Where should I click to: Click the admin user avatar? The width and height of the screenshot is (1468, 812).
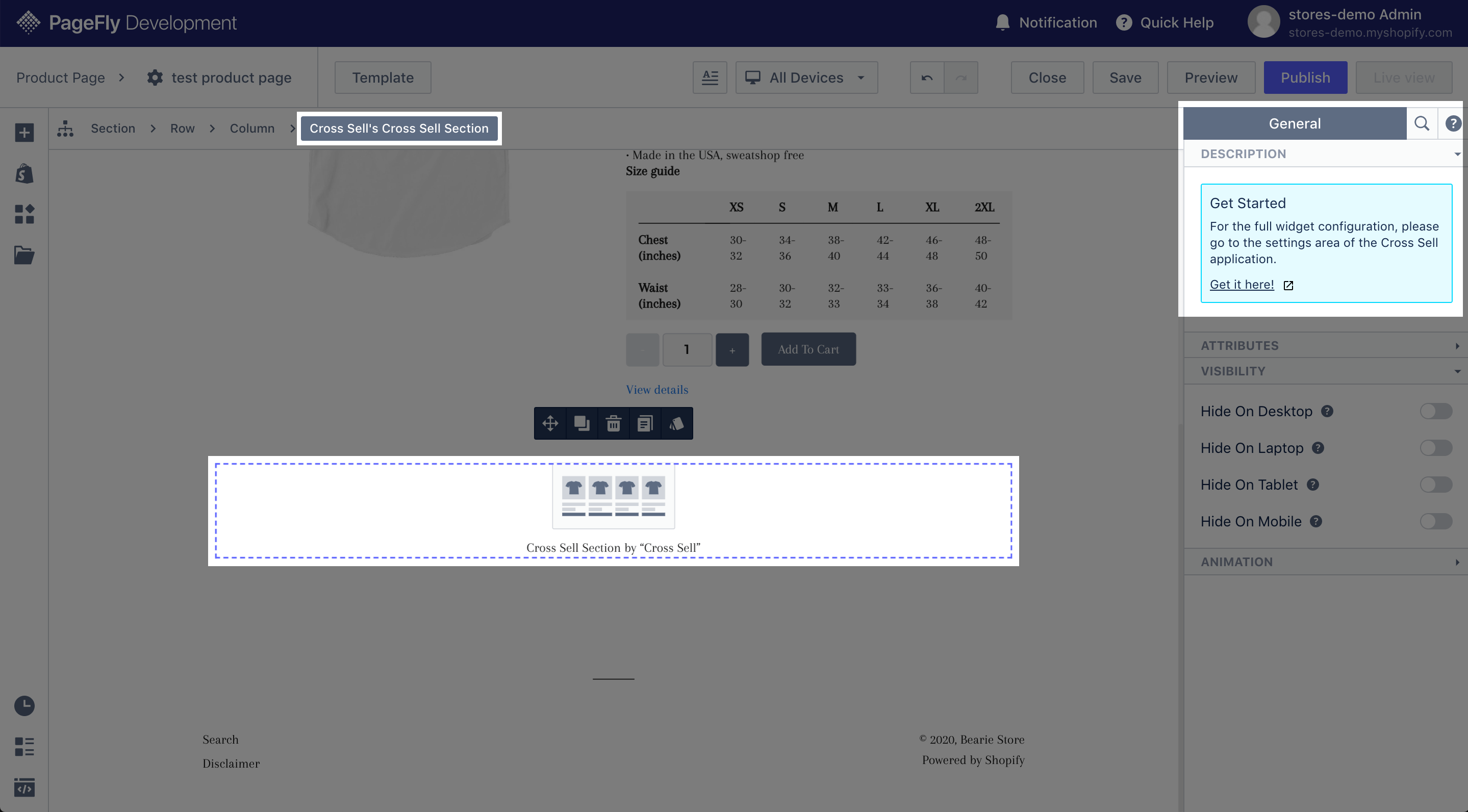pyautogui.click(x=1263, y=22)
